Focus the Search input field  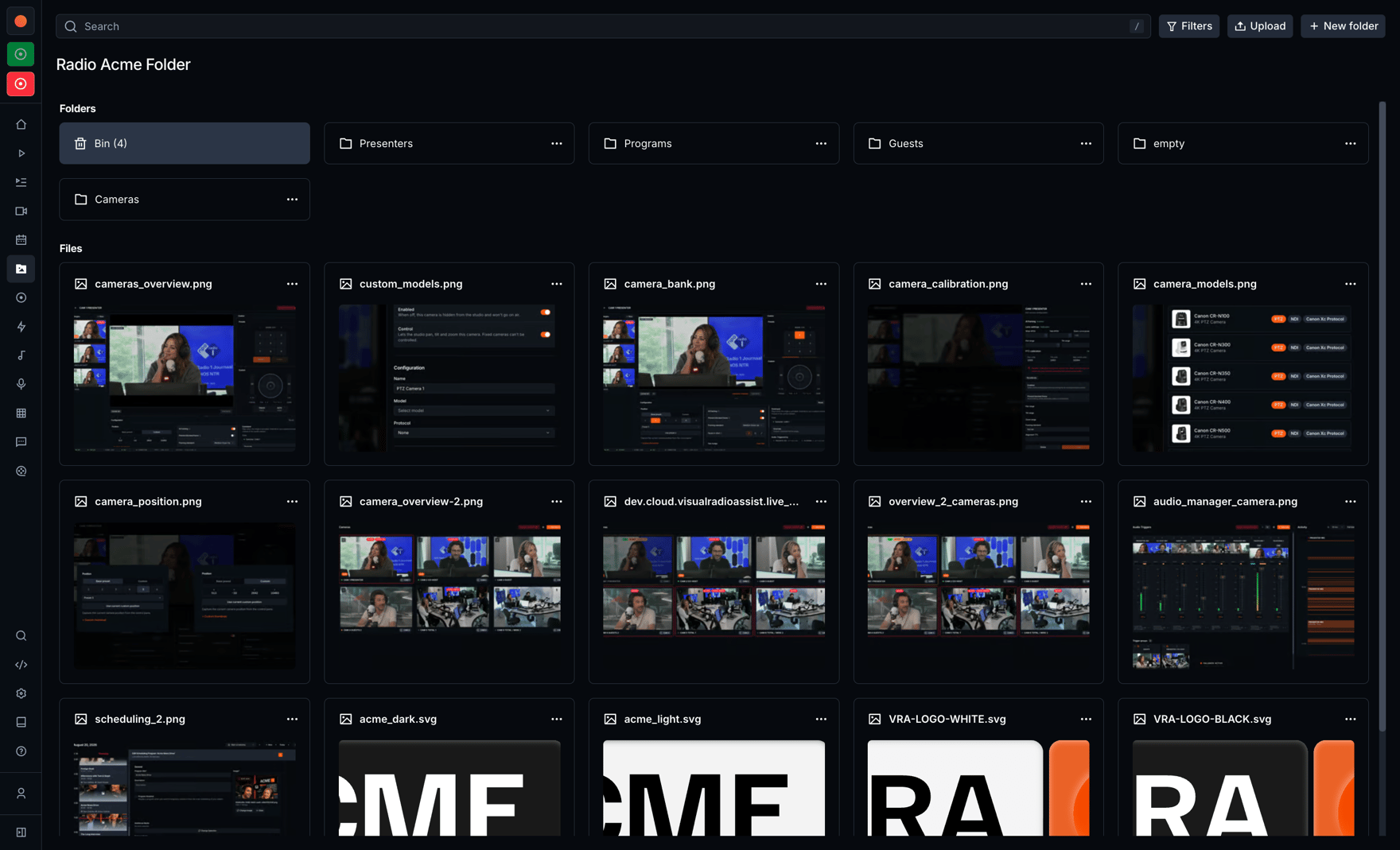(603, 26)
